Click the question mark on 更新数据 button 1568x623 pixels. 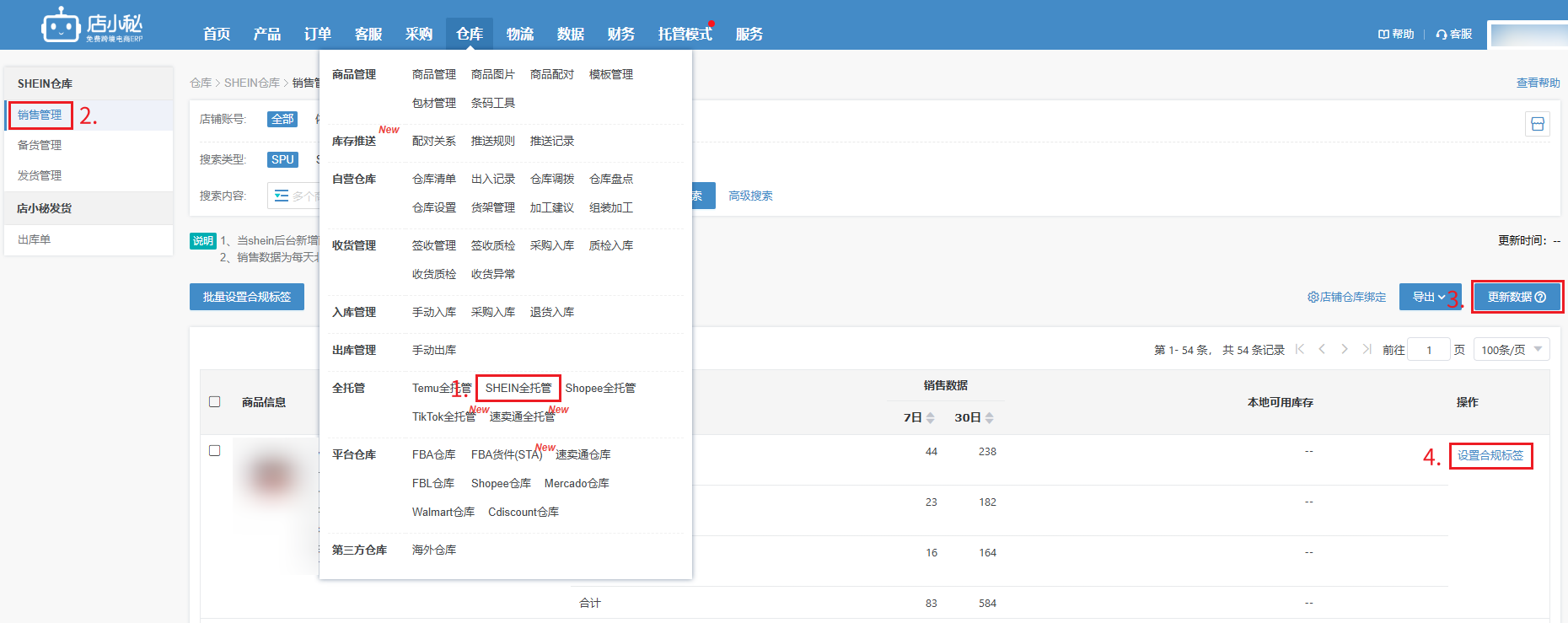[1540, 297]
